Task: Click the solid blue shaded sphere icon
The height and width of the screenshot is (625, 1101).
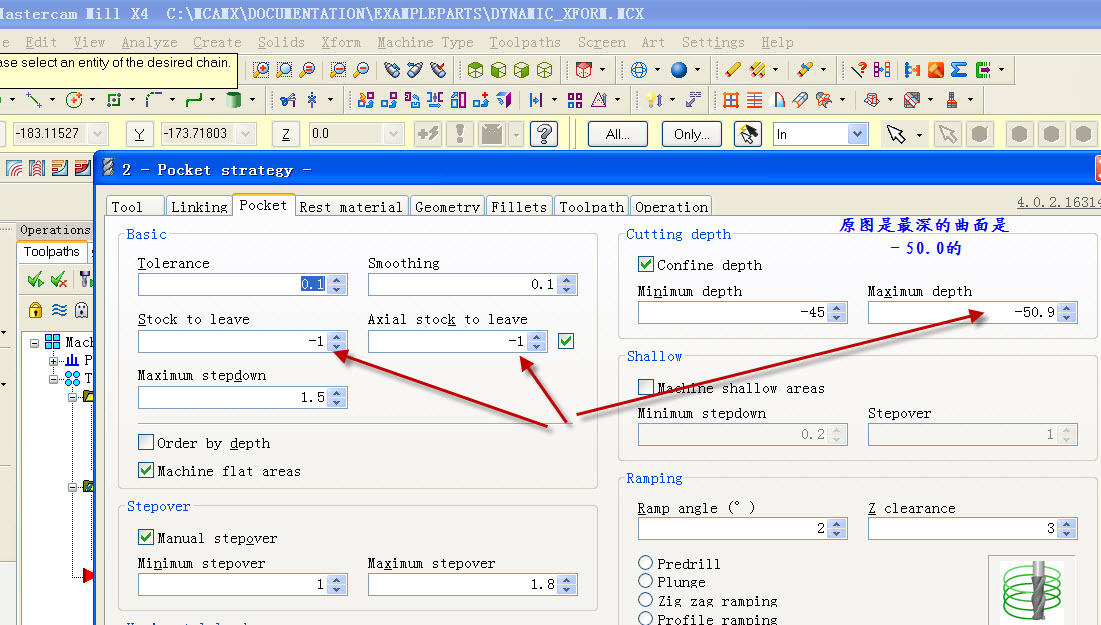Action: click(678, 70)
